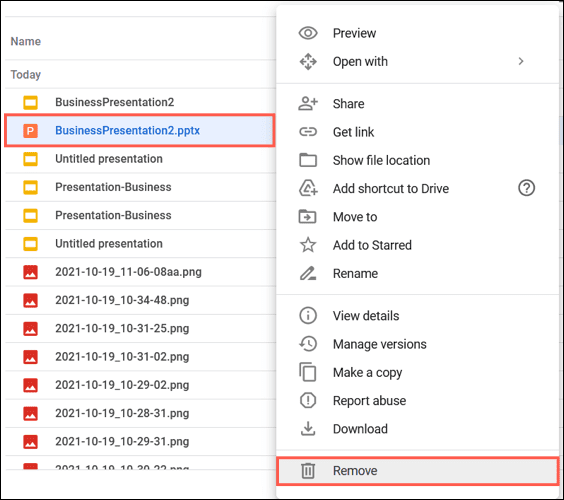Click the image icon for 2021-10-19_11-06-08aa.png
The width and height of the screenshot is (564, 500).
(x=31, y=272)
